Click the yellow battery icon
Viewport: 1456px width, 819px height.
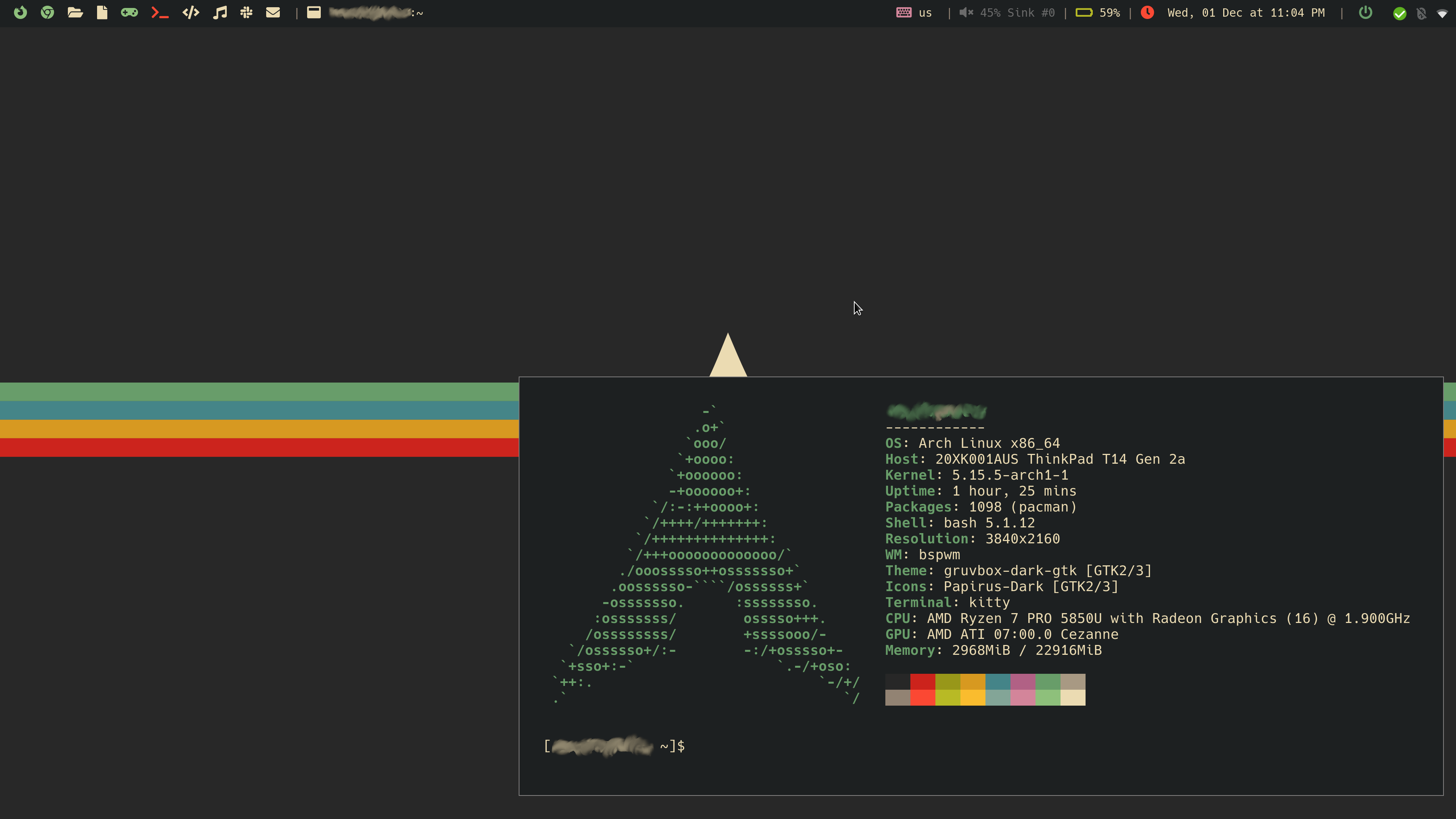coord(1084,13)
